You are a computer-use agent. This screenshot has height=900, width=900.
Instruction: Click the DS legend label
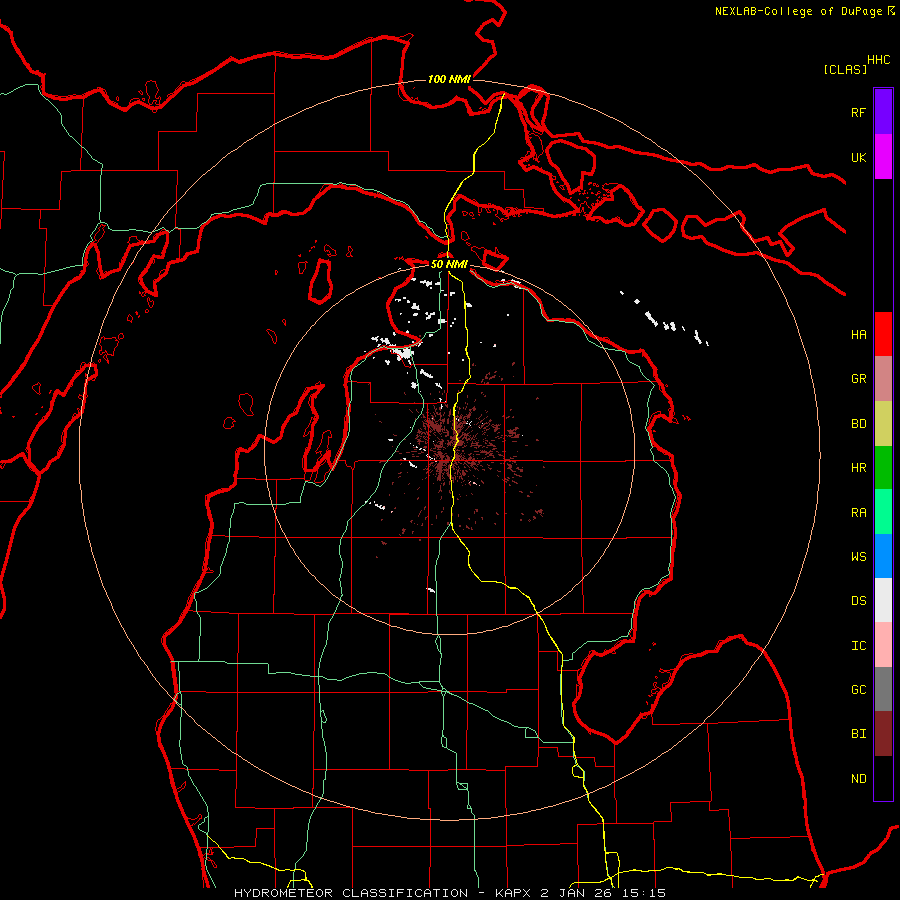[x=858, y=601]
